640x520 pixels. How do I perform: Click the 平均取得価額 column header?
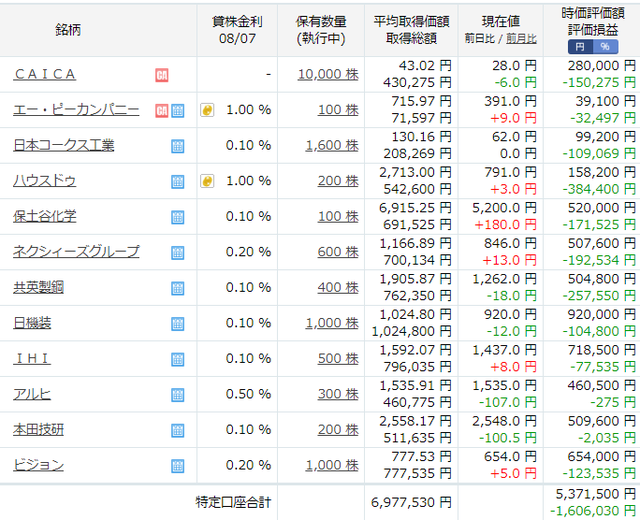pos(411,30)
